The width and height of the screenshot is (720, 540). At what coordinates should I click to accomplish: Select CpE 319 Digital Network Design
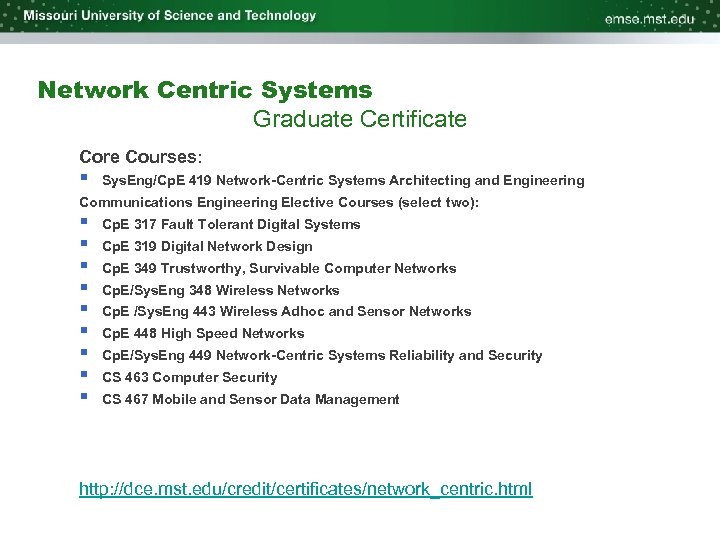[207, 247]
